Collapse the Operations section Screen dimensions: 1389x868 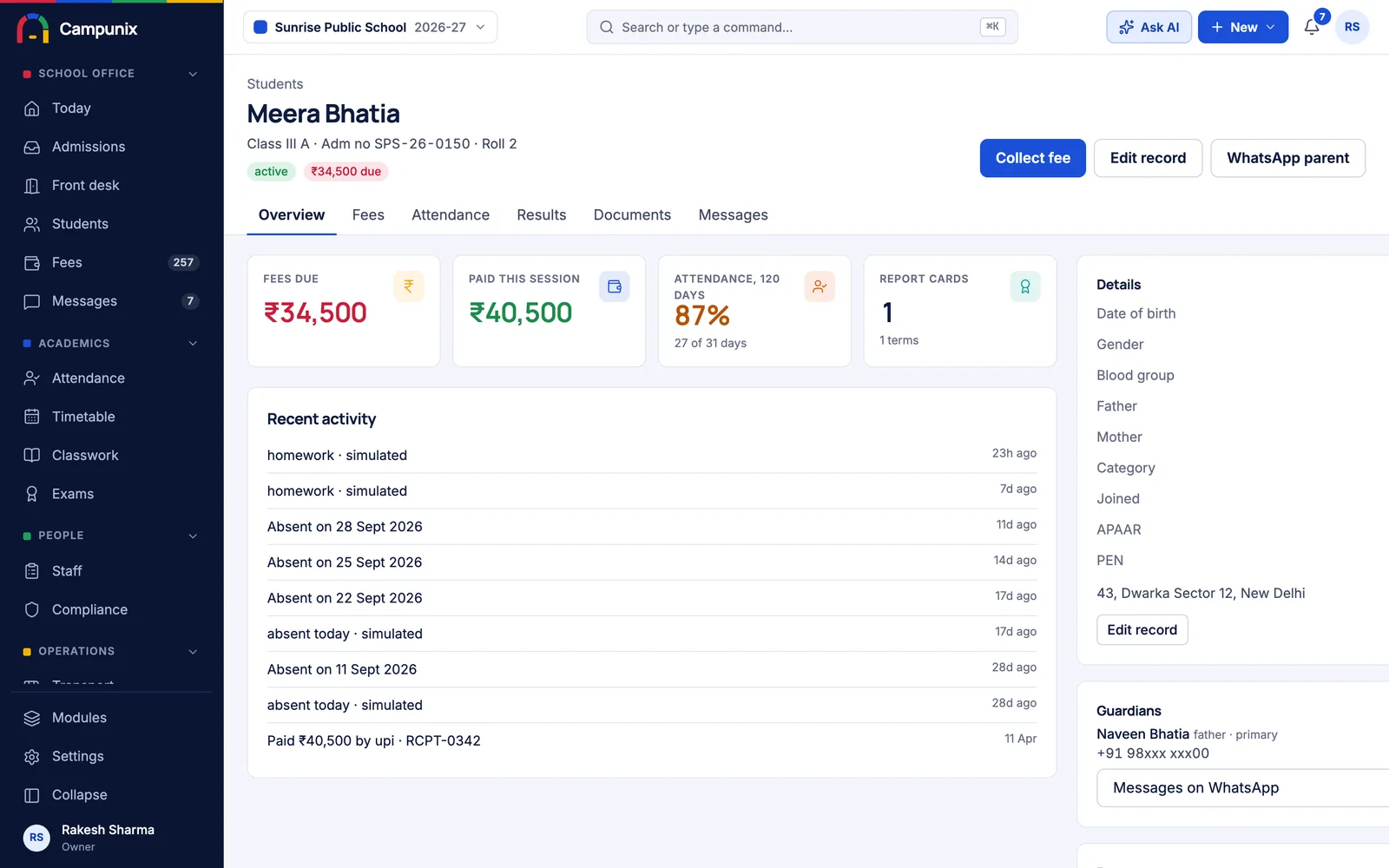click(193, 651)
